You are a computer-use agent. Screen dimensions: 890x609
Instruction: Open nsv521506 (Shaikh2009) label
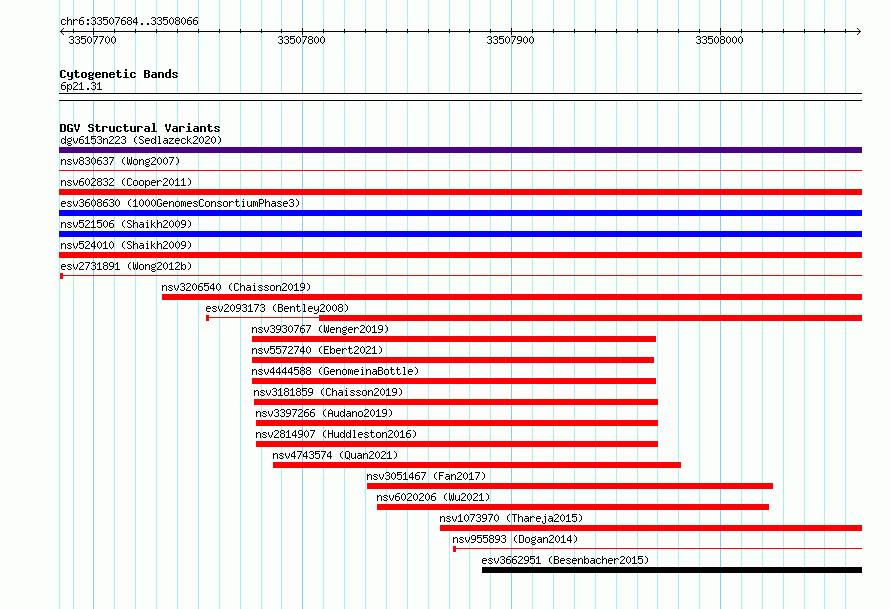click(x=126, y=224)
